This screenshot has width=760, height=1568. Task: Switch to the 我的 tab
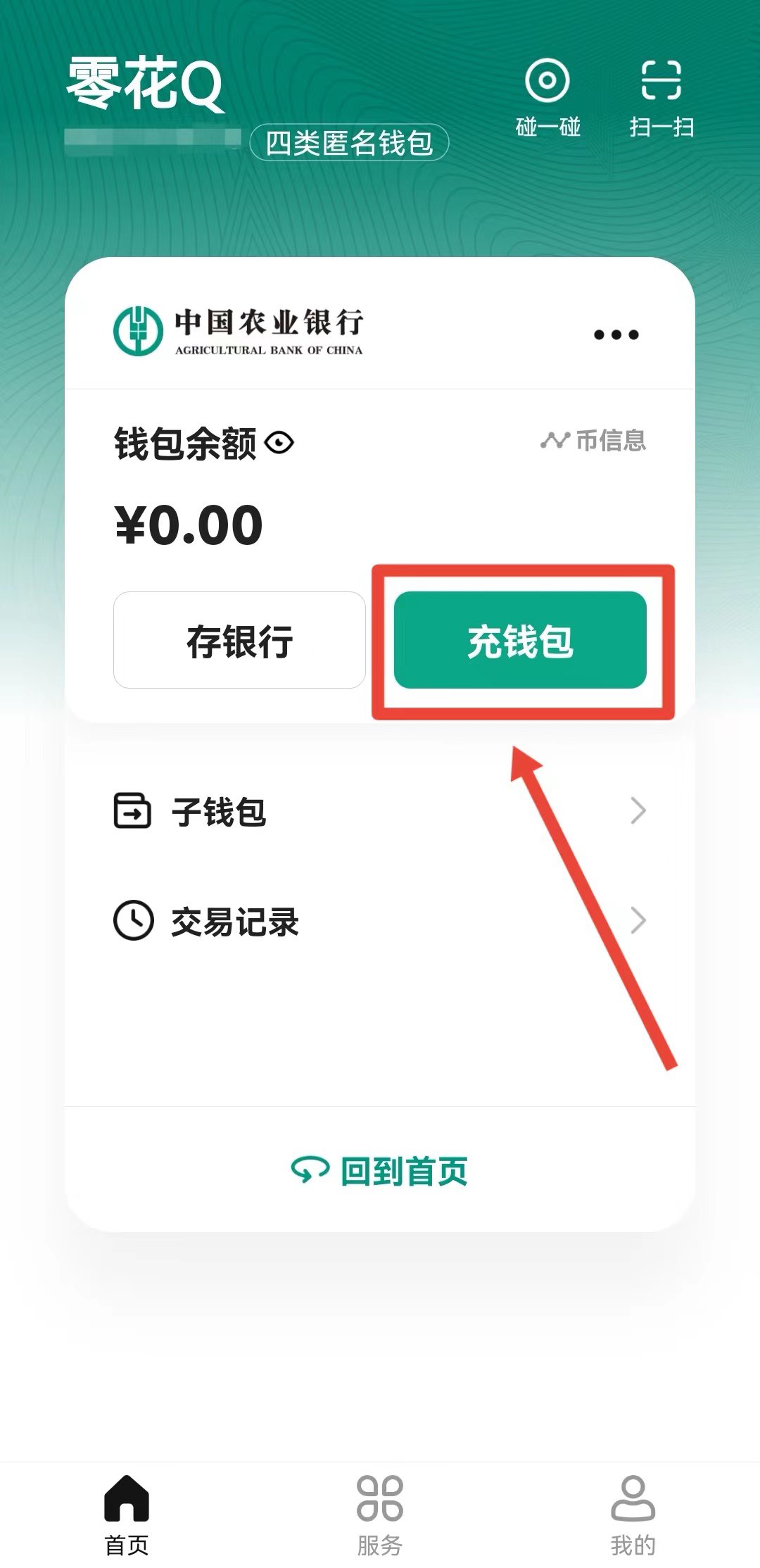point(633,1515)
